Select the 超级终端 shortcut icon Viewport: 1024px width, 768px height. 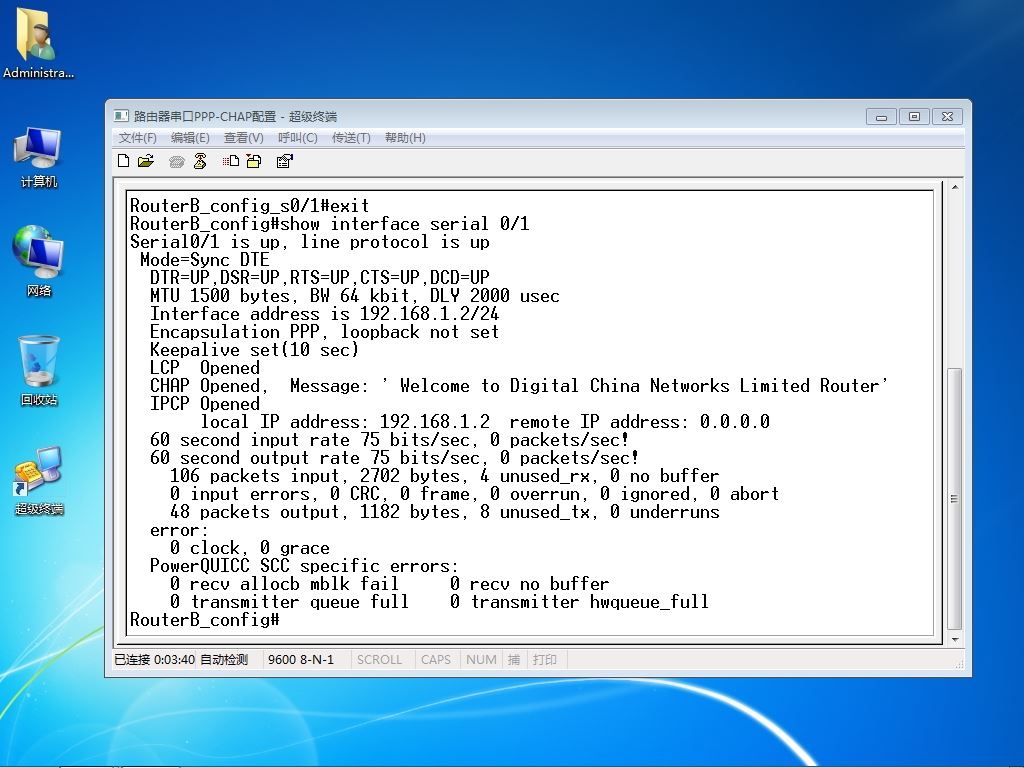(x=39, y=480)
